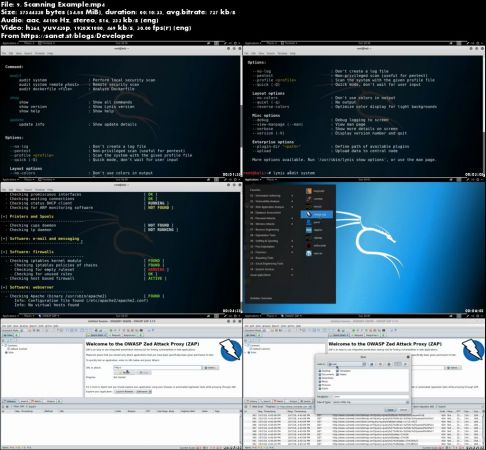
Task: Launch the highlighted owasp-zap entry
Action: click(316, 214)
